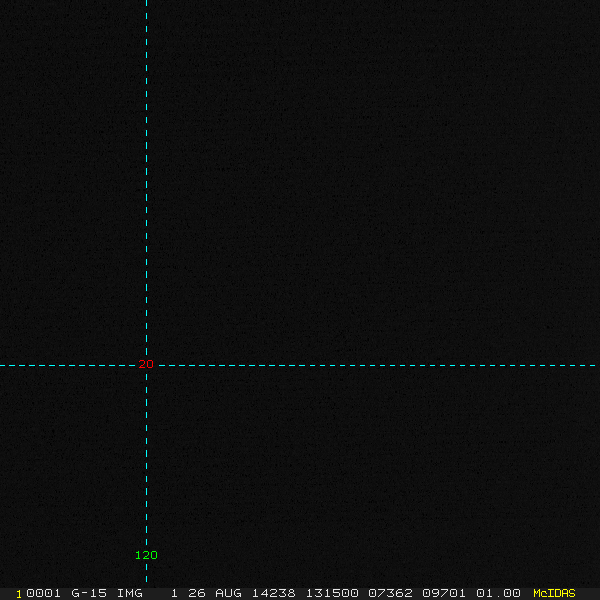This screenshot has height=600, width=600.
Task: Click the red latitude label 20
Action: [146, 364]
